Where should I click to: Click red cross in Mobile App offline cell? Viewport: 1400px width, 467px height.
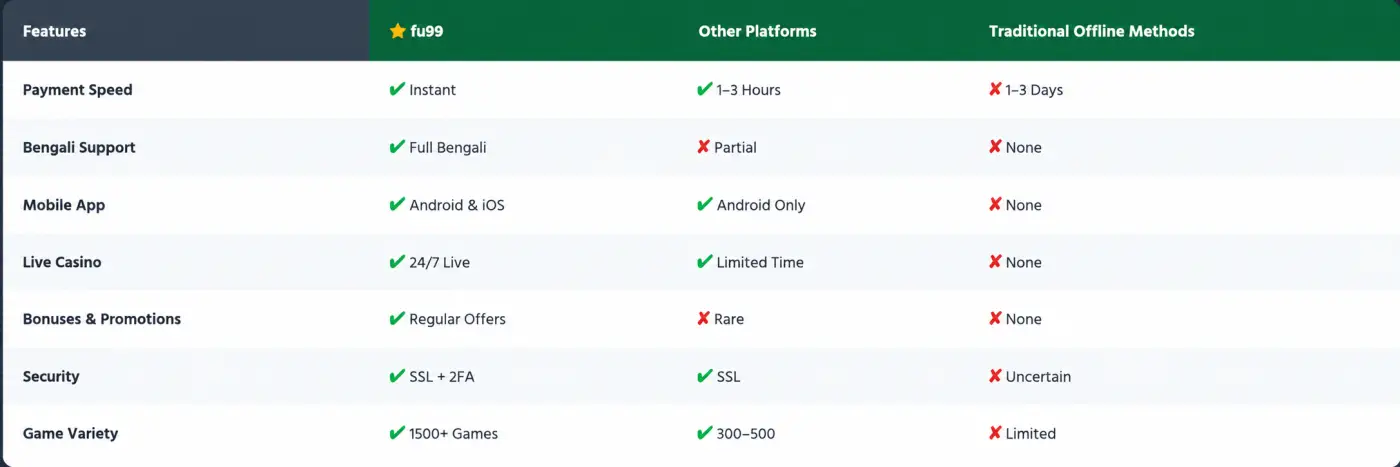point(995,204)
